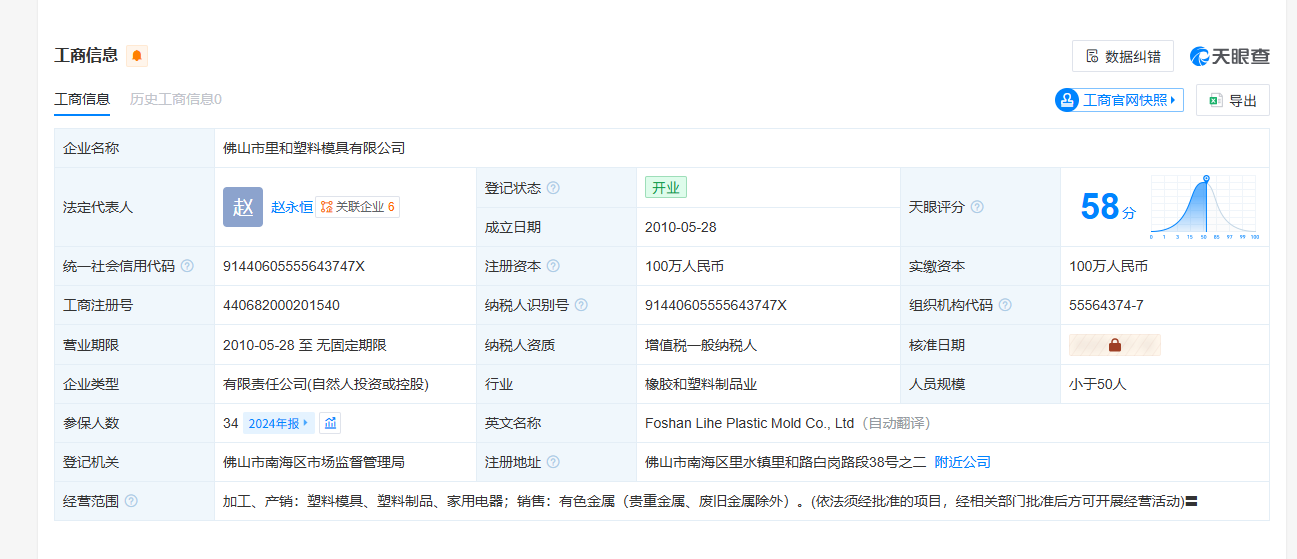Click help icon beside 注册资本

coord(553,266)
